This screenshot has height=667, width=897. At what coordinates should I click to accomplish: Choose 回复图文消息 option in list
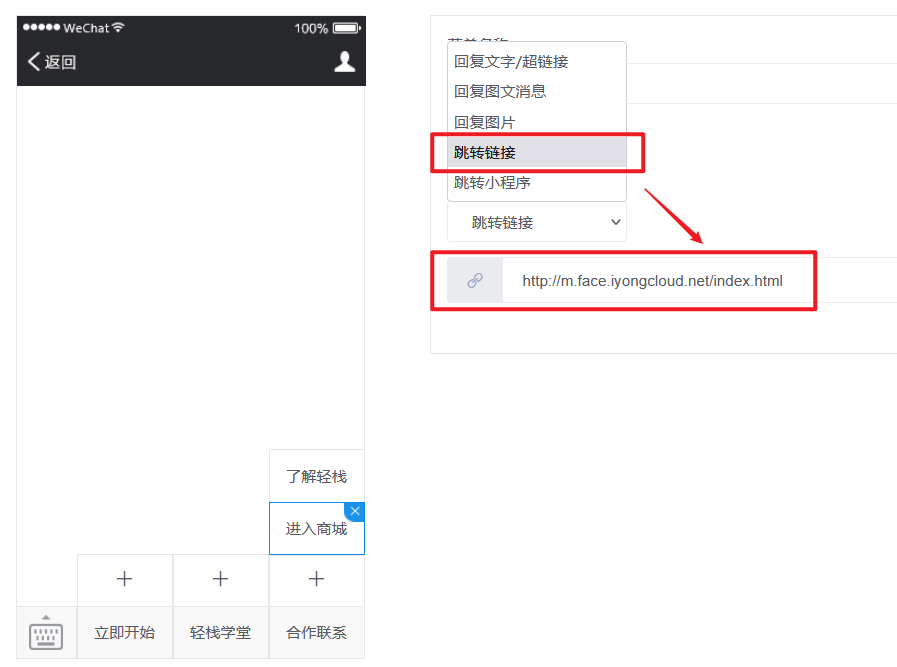pyautogui.click(x=537, y=92)
